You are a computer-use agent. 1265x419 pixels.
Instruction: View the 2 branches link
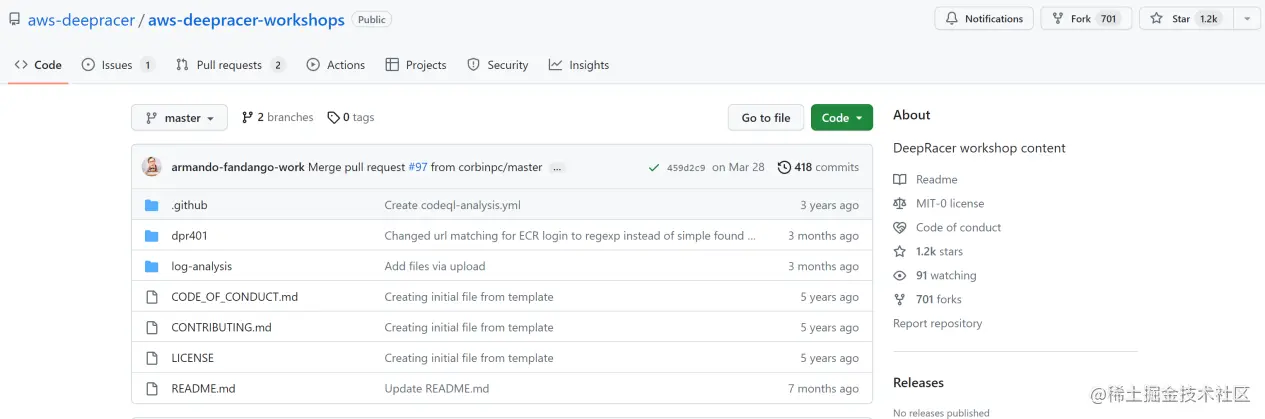tap(278, 117)
